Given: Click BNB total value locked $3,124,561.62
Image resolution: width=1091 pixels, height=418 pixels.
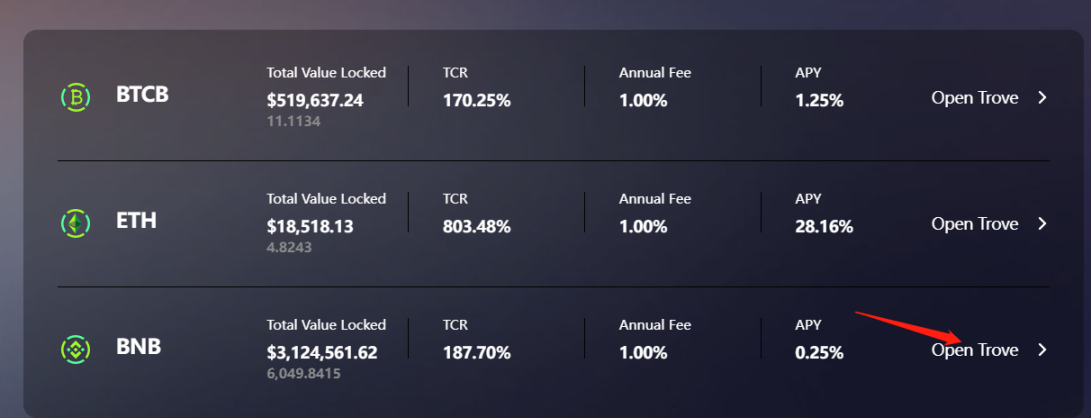Looking at the screenshot, I should [x=322, y=352].
